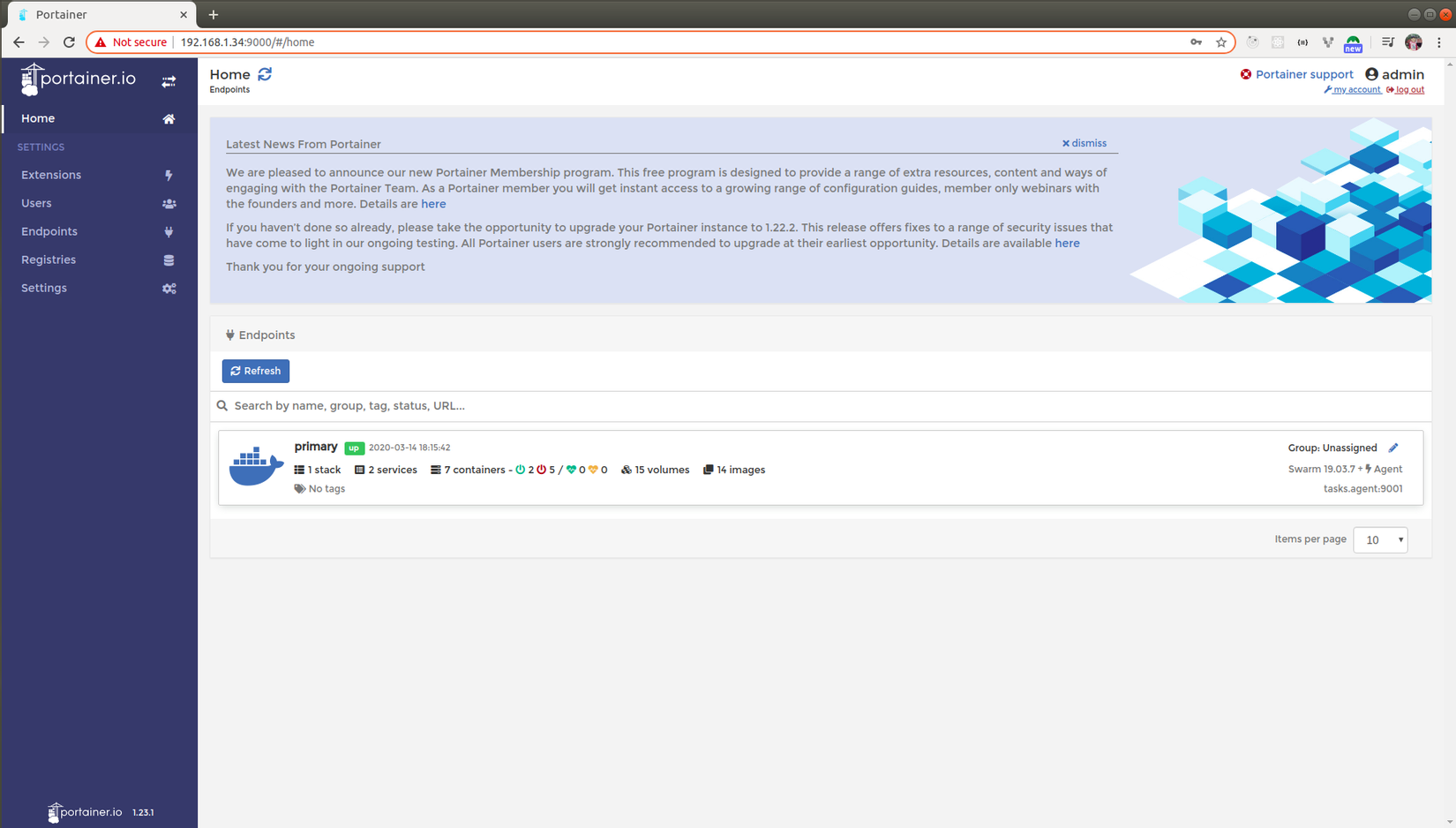This screenshot has height=828, width=1456.
Task: Click the 'Swarm 19.03.7 + Agent' text
Action: (x=1345, y=469)
